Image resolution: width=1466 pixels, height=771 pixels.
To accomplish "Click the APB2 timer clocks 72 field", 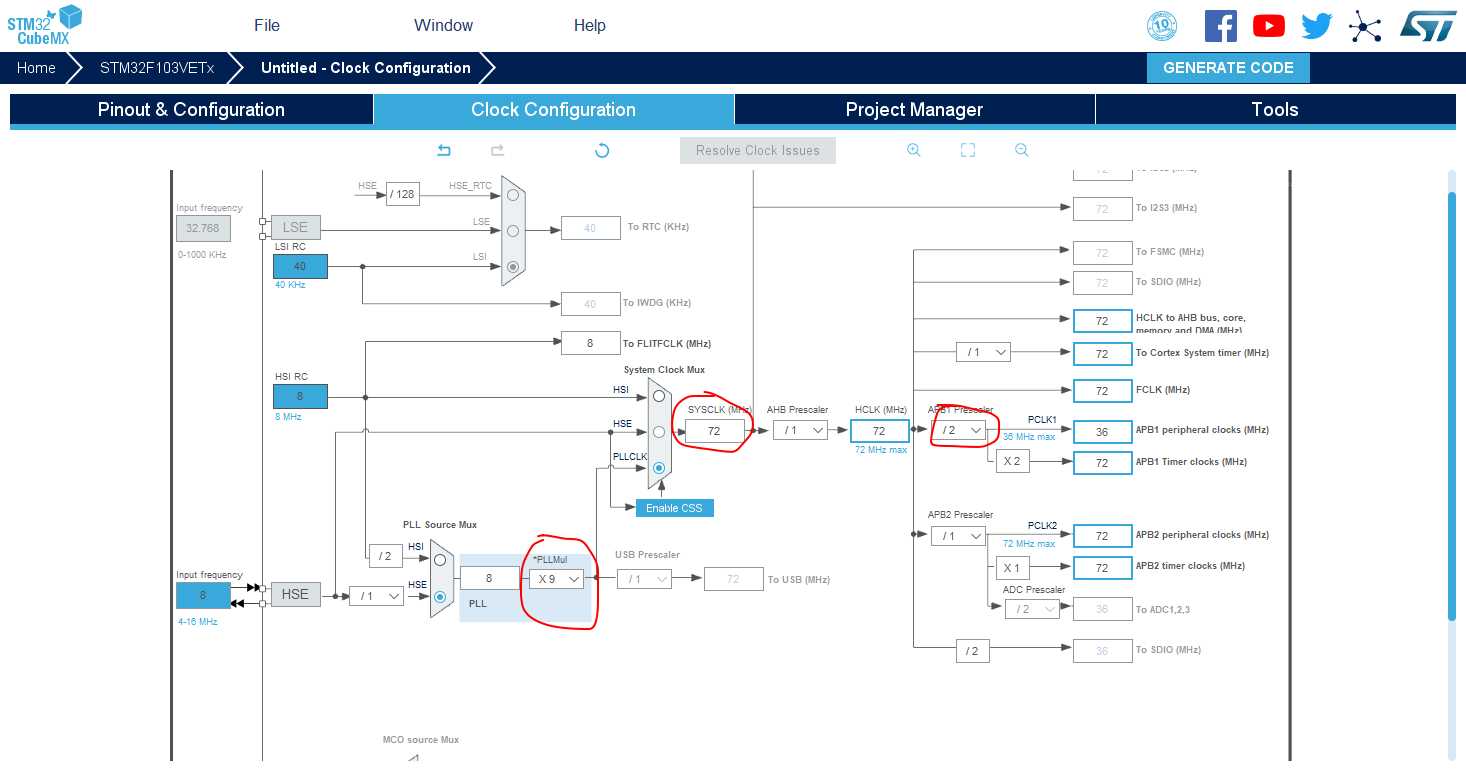I will pyautogui.click(x=1102, y=568).
